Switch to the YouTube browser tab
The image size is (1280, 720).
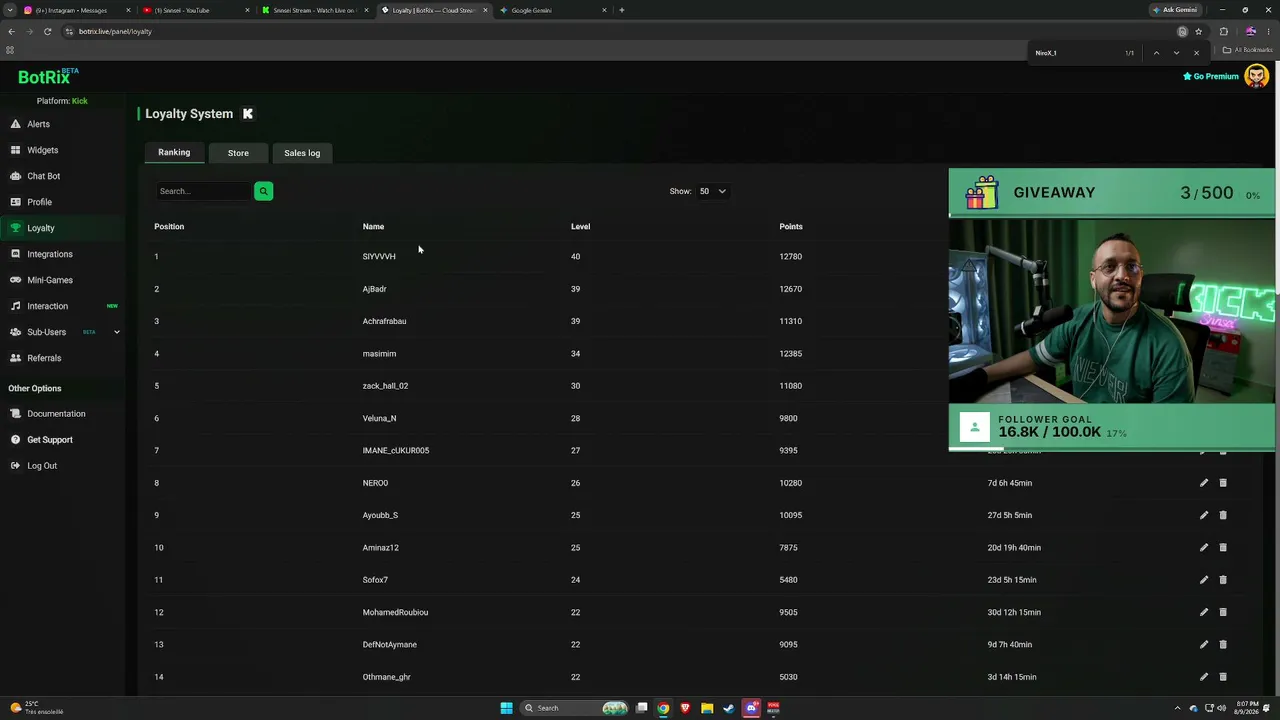[196, 10]
